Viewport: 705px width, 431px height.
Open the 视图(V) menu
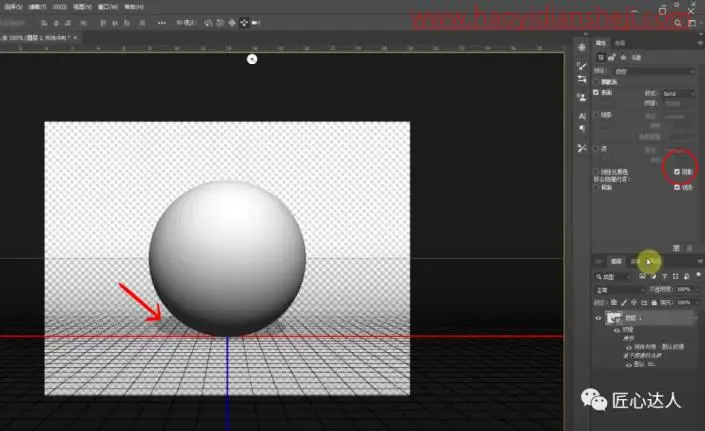click(x=82, y=7)
